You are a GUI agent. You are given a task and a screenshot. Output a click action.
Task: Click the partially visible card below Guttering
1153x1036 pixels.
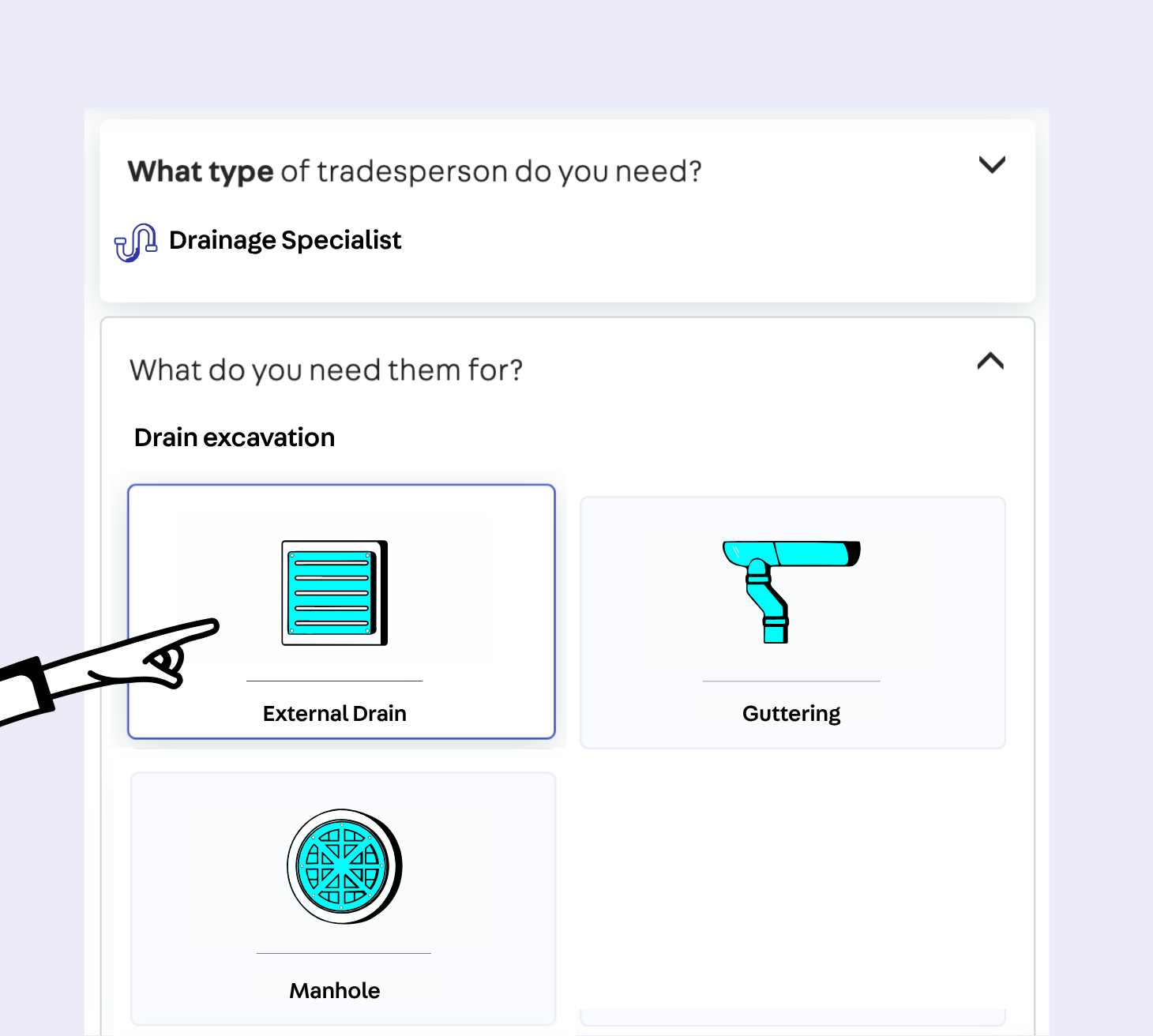pyautogui.click(x=792, y=1017)
